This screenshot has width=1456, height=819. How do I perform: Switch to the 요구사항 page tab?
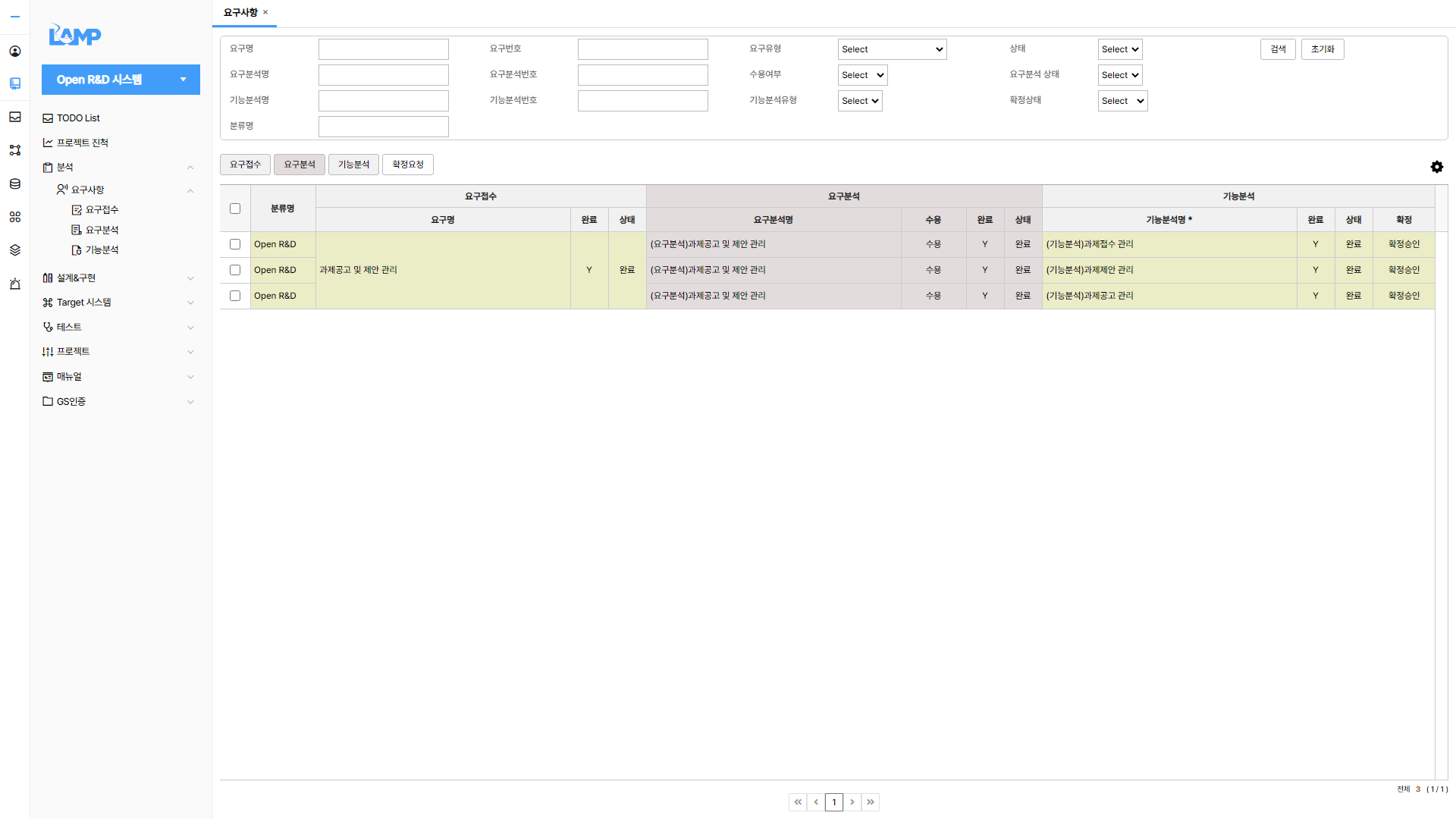[240, 13]
